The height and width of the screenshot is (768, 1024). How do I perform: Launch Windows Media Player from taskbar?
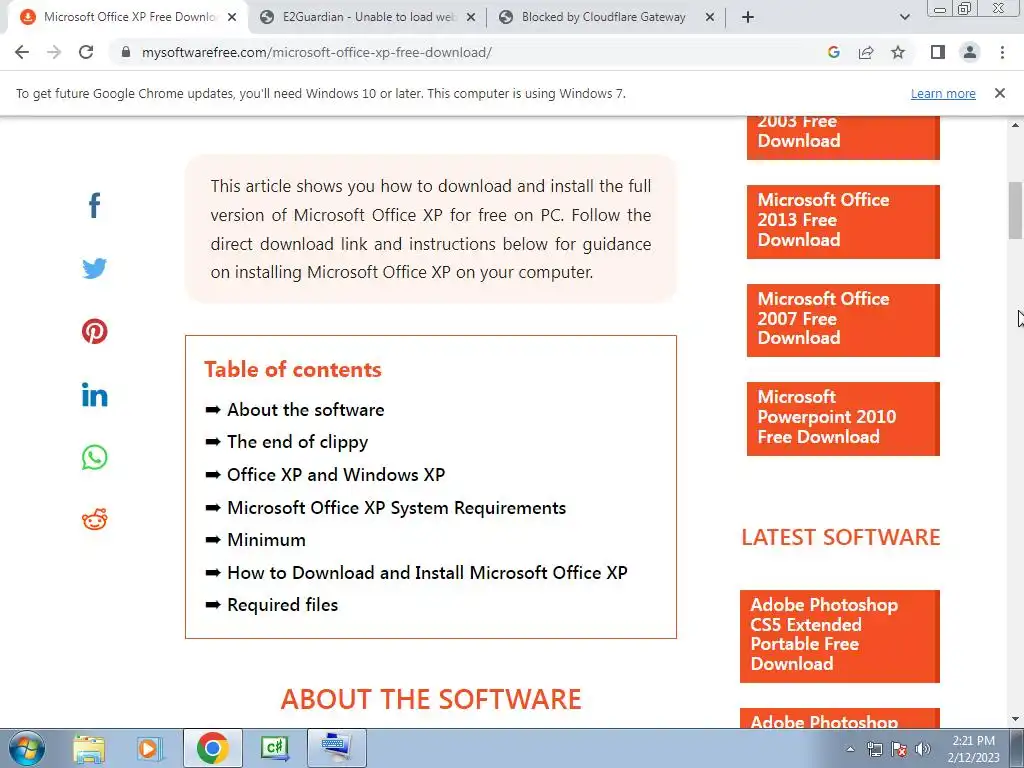point(150,749)
